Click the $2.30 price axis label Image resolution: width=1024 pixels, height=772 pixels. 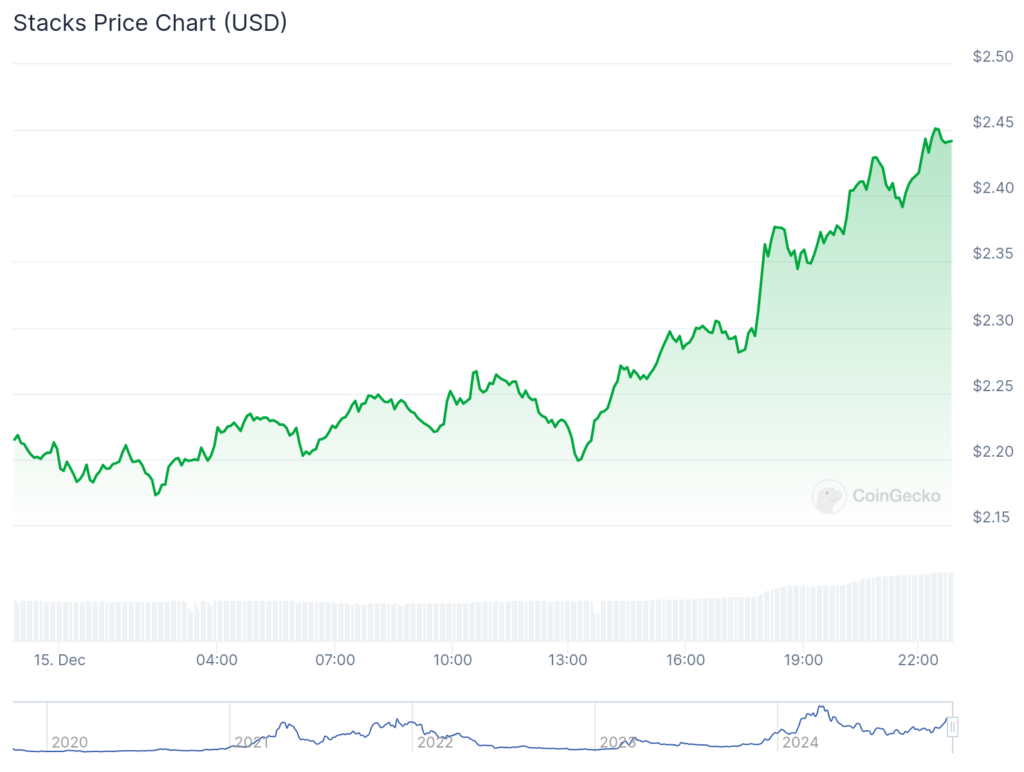[x=994, y=321]
